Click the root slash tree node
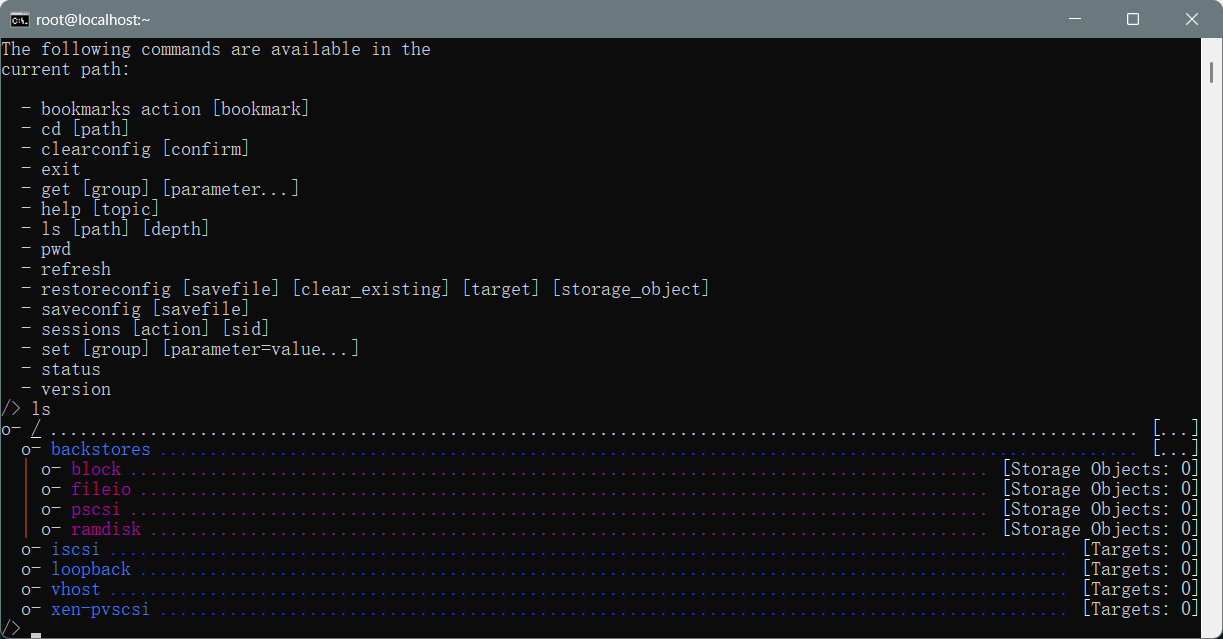Viewport: 1223px width, 639px height. (x=36, y=429)
